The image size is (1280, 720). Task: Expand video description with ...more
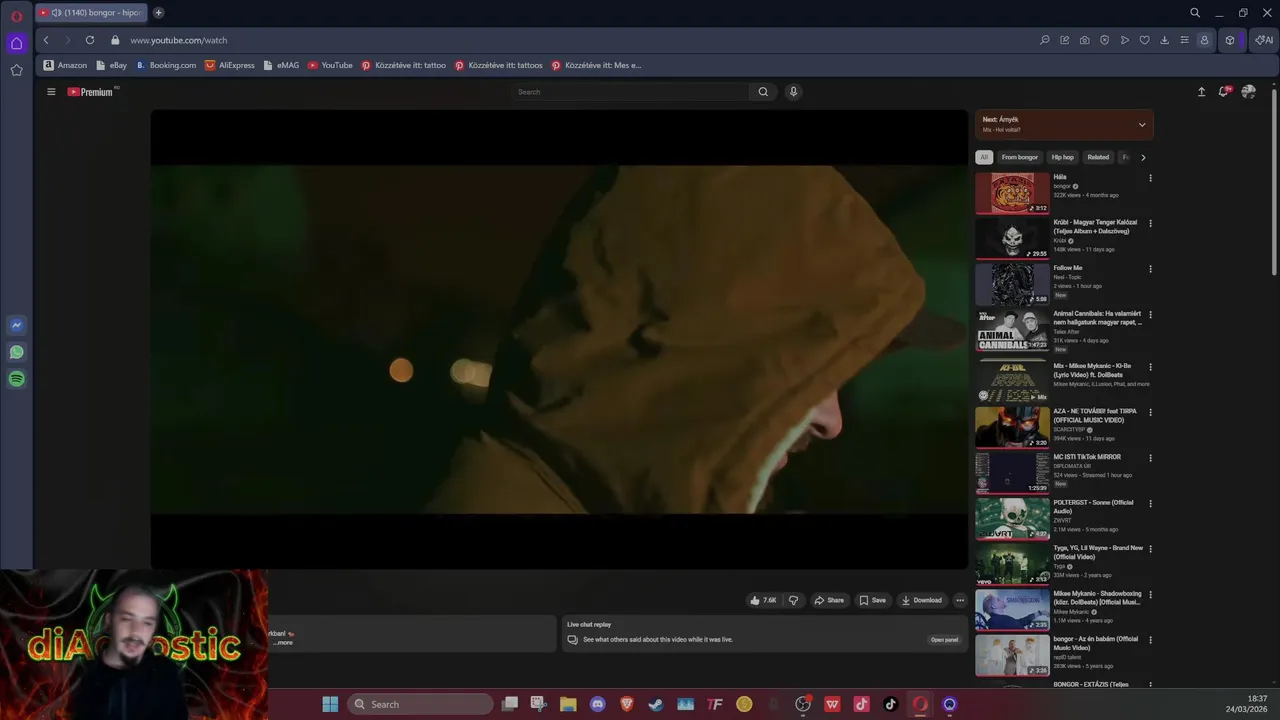[x=284, y=643]
